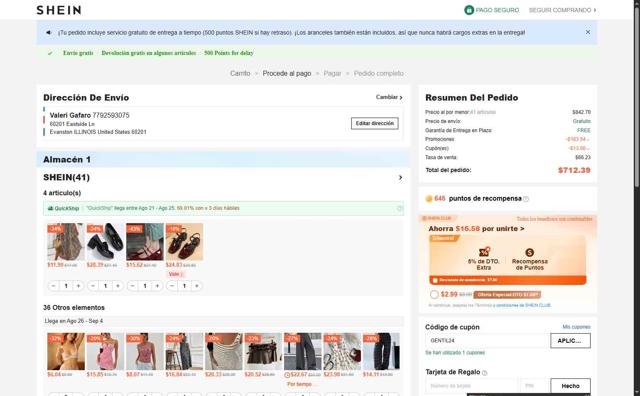Decrease quantity of black loafers

click(x=93, y=286)
